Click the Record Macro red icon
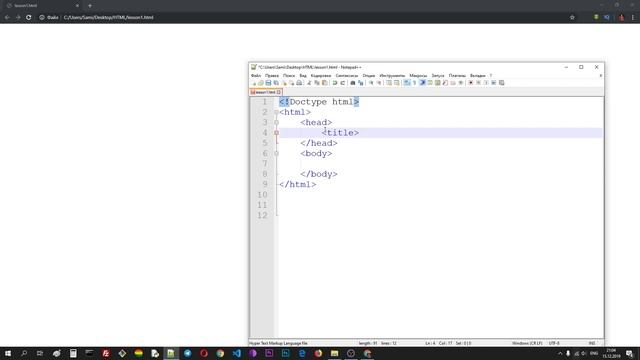640x360 pixels. (471, 83)
